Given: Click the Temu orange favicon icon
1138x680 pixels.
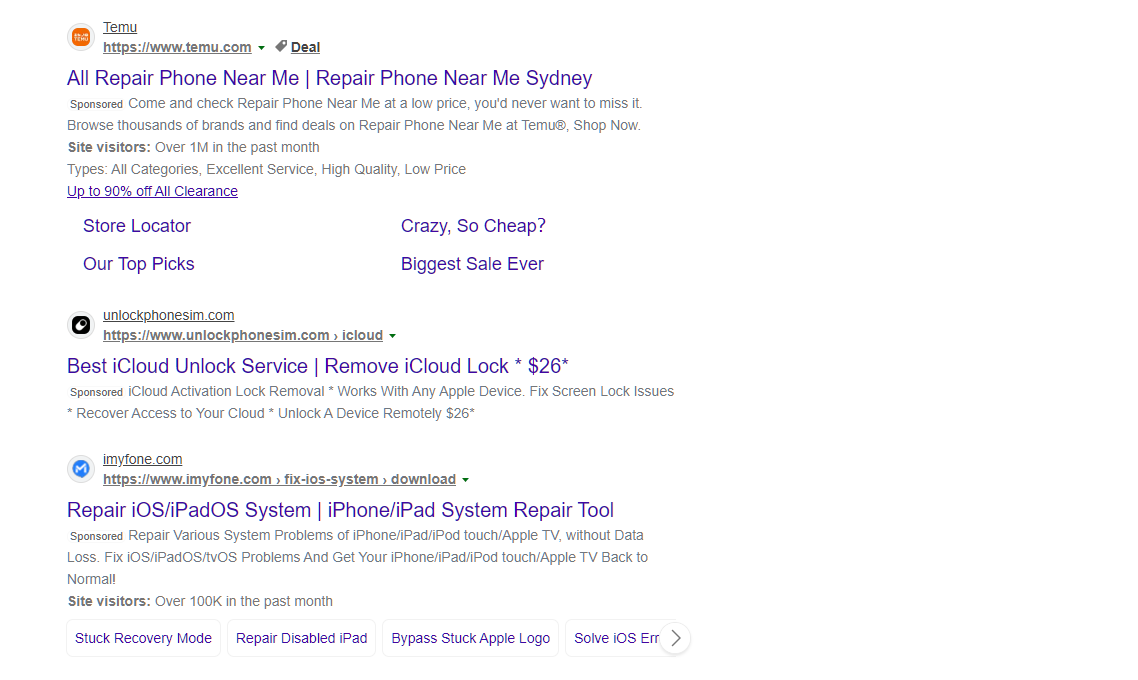Looking at the screenshot, I should pos(81,37).
